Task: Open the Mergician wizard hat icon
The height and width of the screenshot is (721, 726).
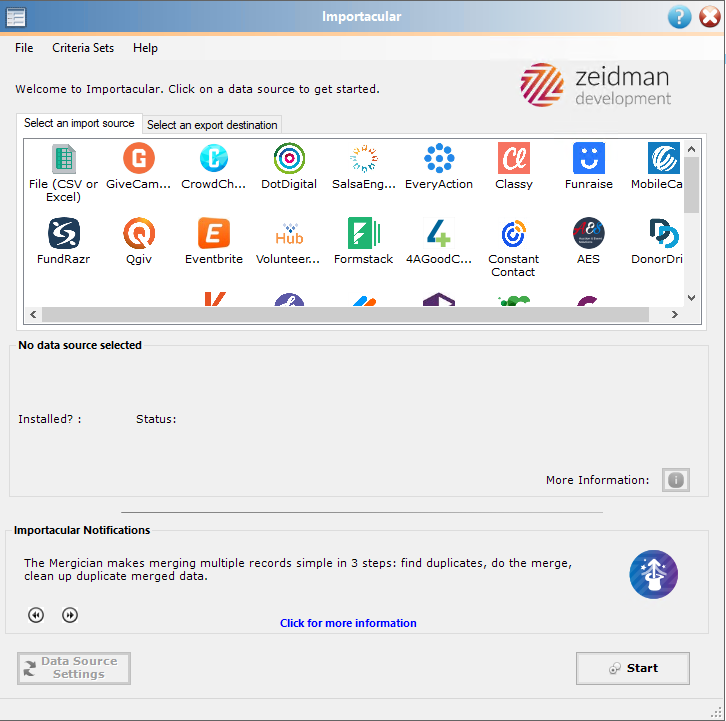Action: [653, 574]
